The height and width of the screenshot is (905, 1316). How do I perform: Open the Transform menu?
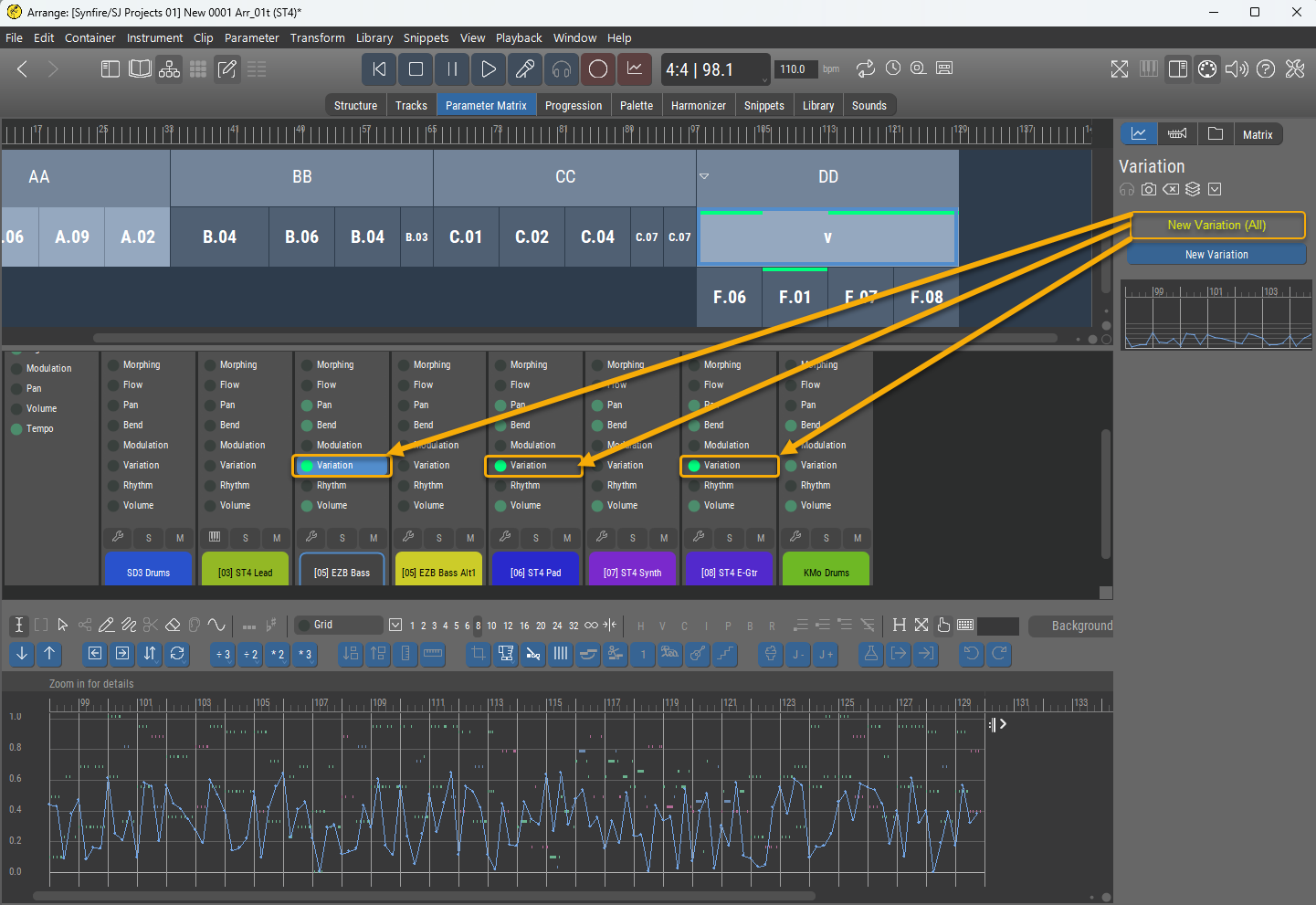(317, 37)
